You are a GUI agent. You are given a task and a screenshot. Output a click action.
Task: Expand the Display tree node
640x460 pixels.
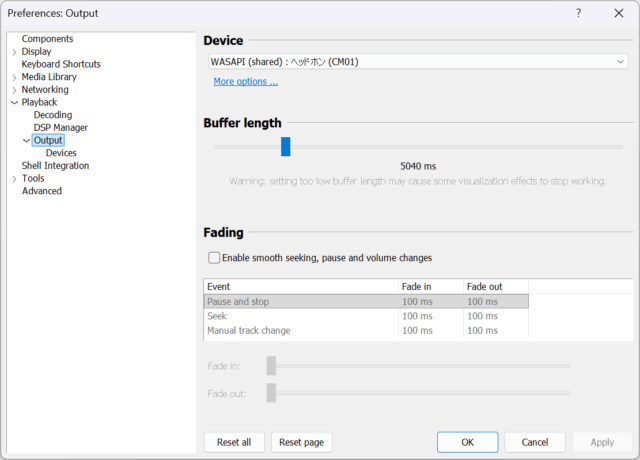pos(14,52)
